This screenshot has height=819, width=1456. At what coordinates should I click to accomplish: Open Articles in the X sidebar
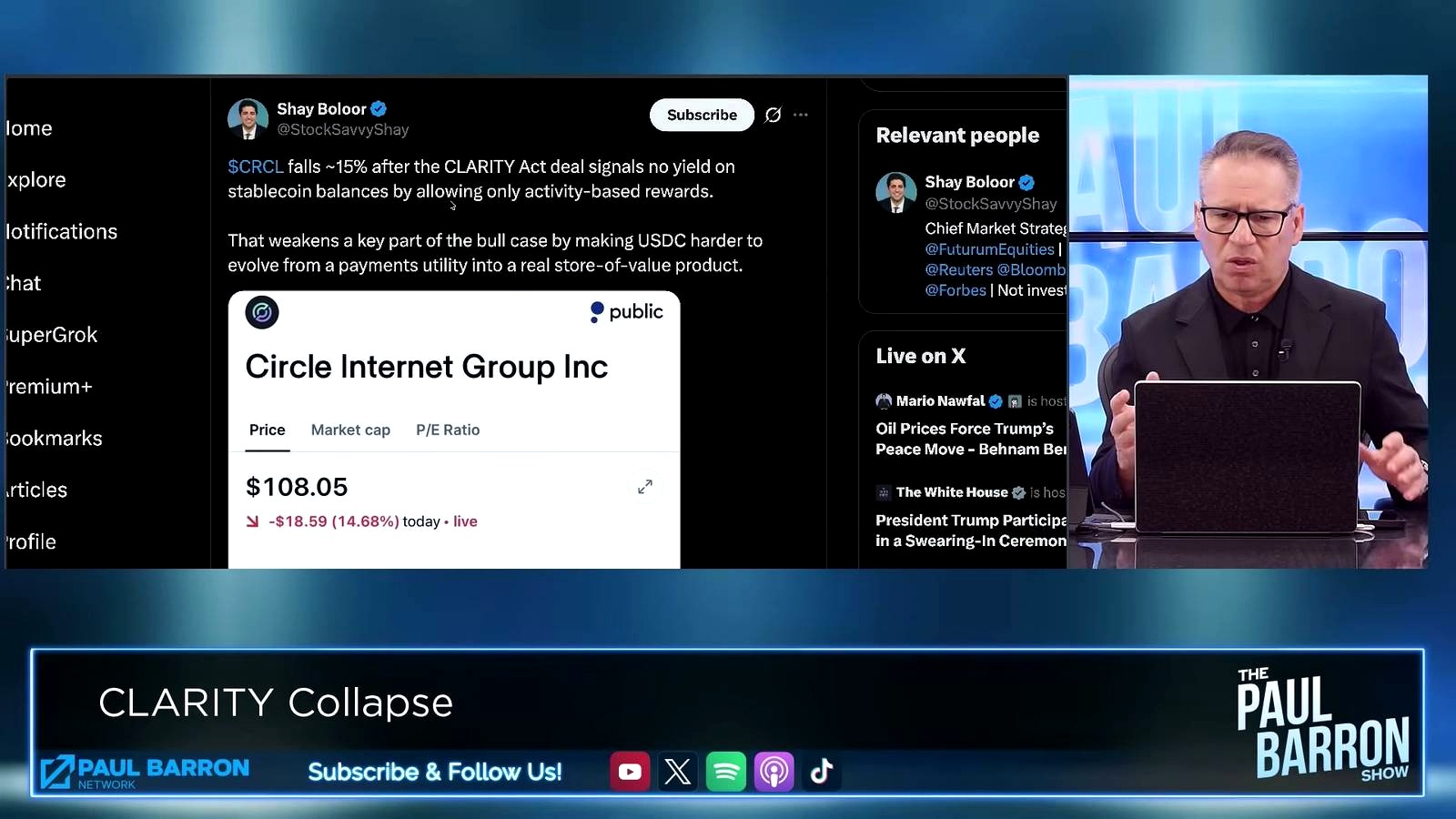(x=37, y=490)
